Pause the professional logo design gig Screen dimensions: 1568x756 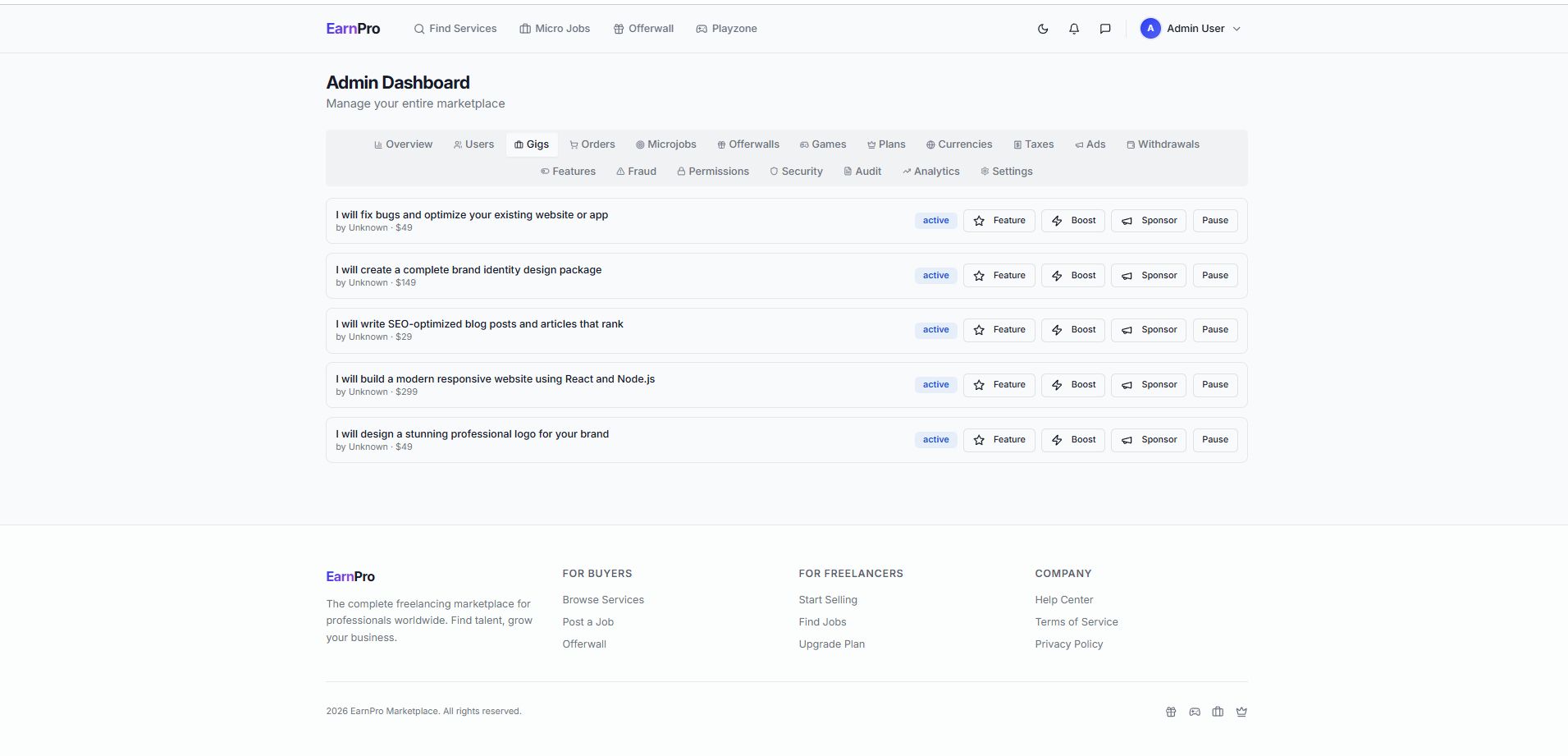coord(1214,440)
